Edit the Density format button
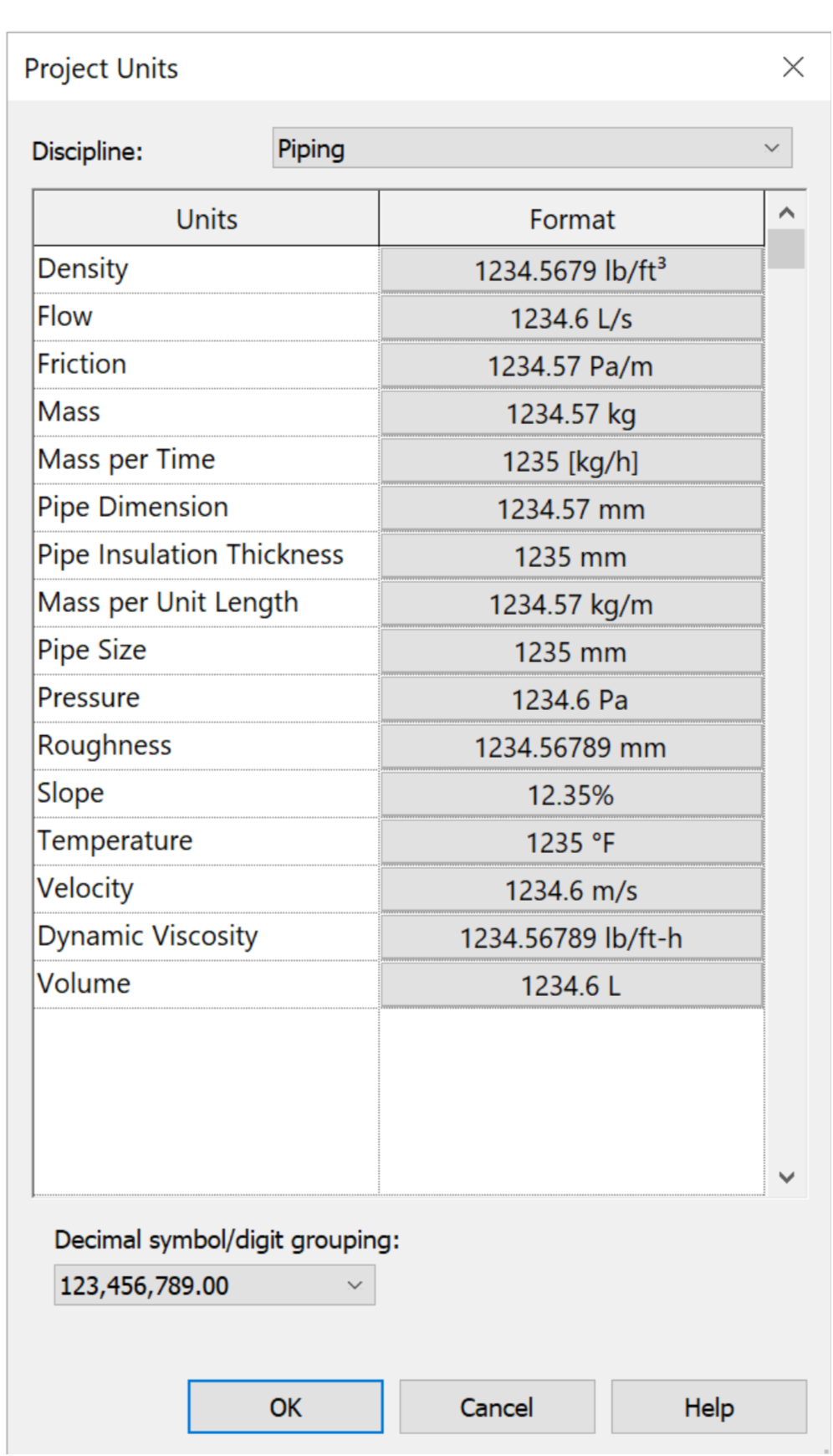 pos(571,270)
